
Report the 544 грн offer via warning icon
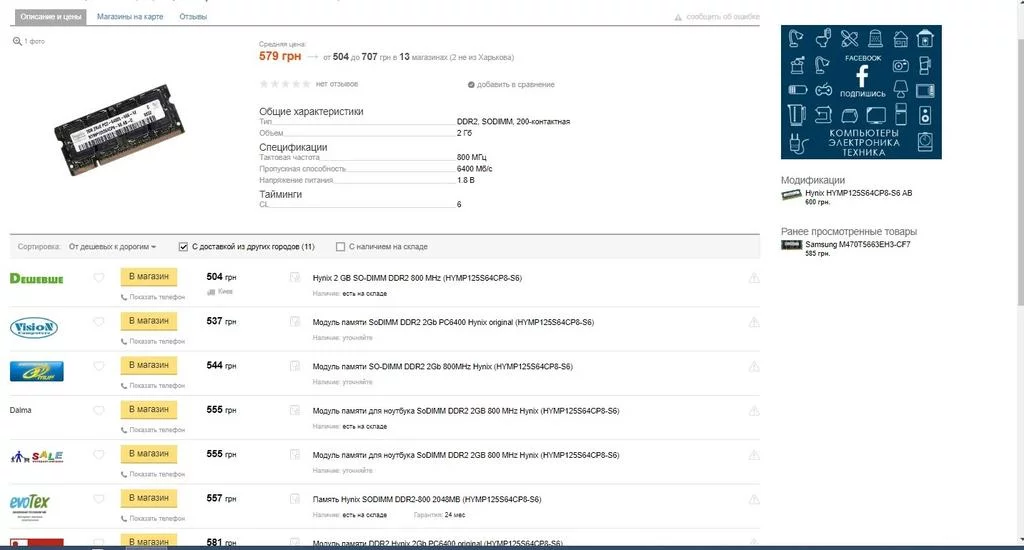(754, 367)
